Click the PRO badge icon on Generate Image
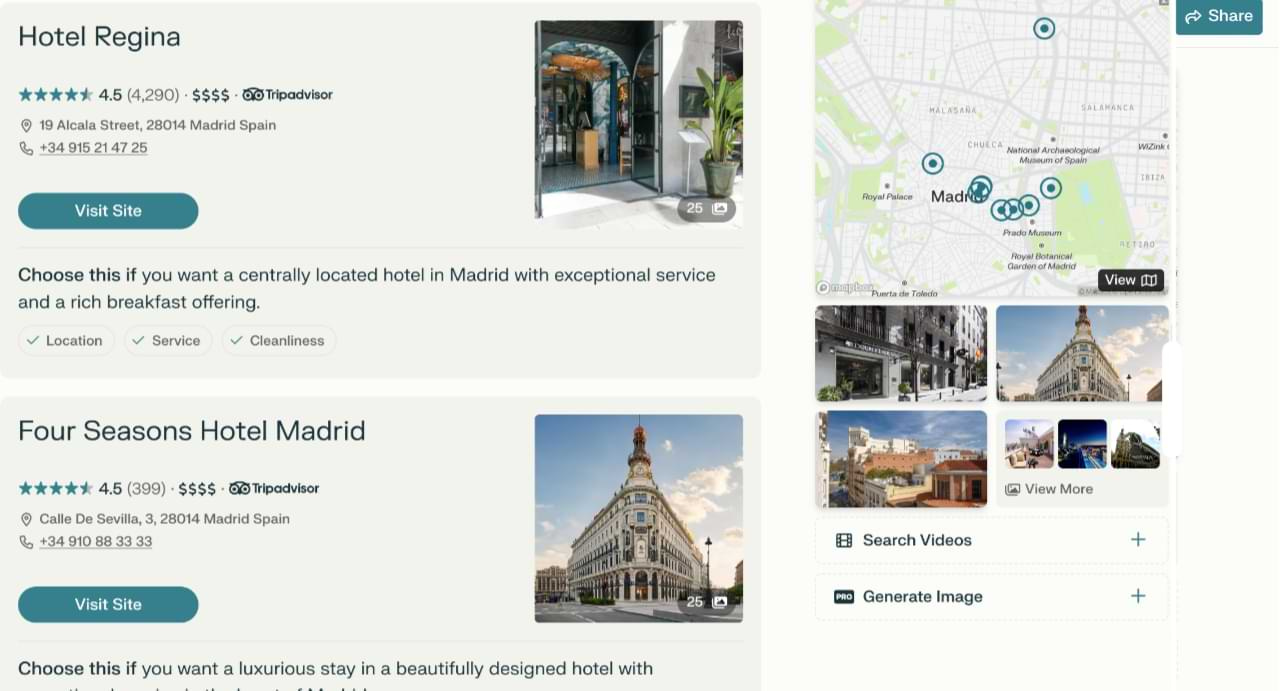This screenshot has width=1288, height=691. (843, 597)
